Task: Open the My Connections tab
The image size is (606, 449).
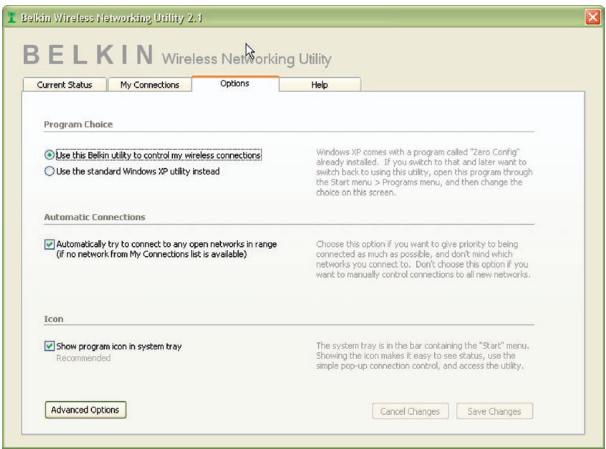Action: (x=150, y=85)
